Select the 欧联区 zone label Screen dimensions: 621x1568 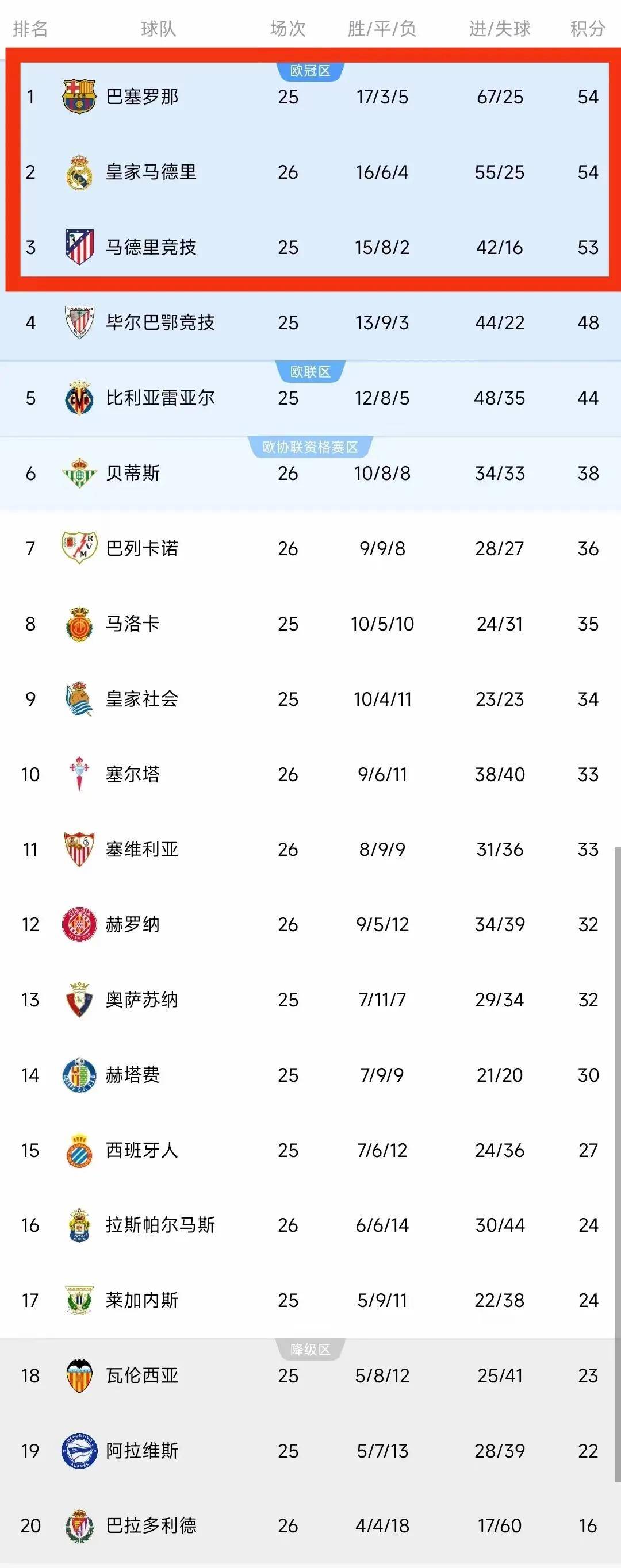310,372
